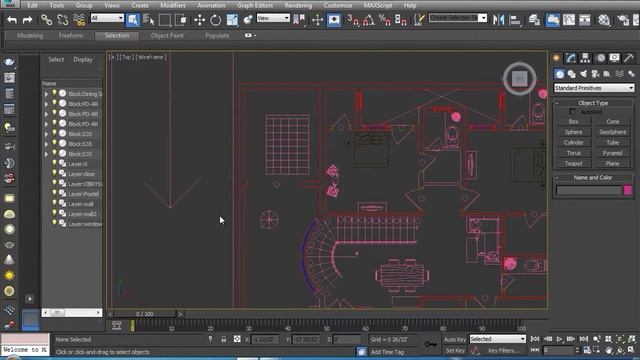This screenshot has height=360, width=640.
Task: Toggle light-bulb visibility for Layer:wall
Action: [54, 203]
